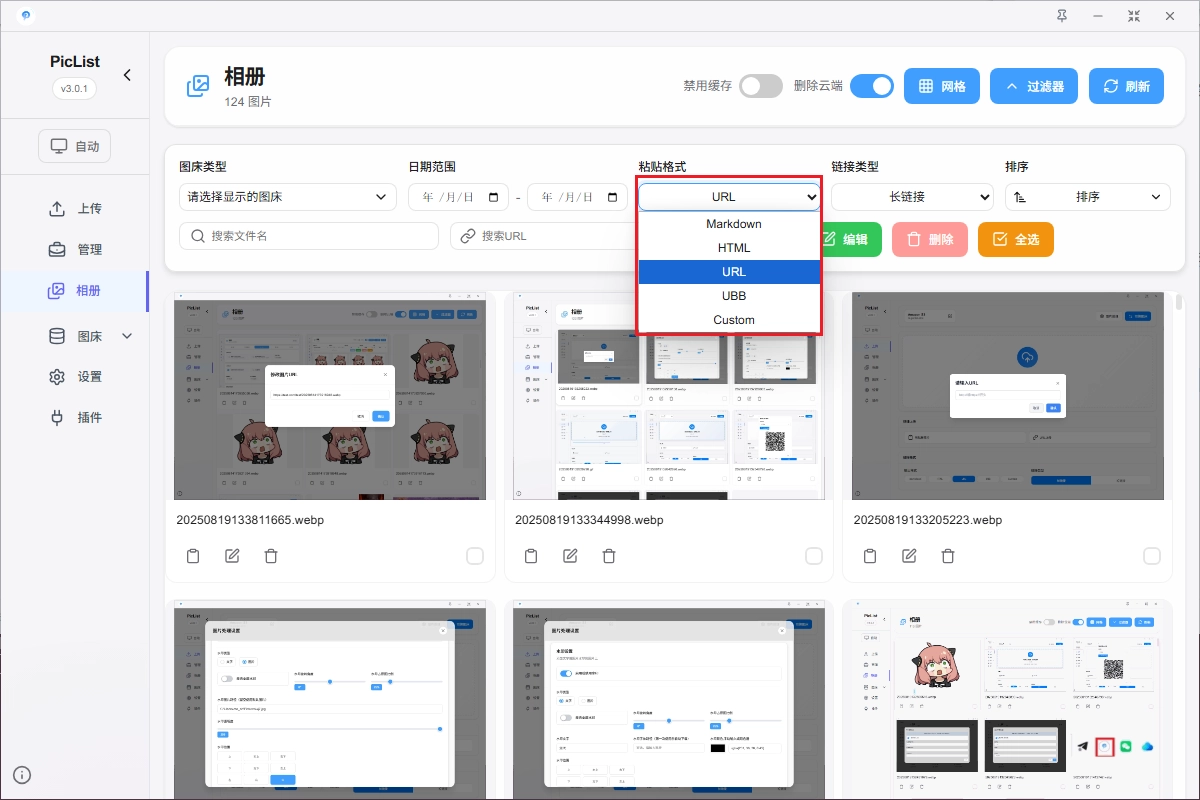Viewport: 1200px width, 800px height.
Task: Collapse filters with 过滤器 button
Action: (1034, 86)
